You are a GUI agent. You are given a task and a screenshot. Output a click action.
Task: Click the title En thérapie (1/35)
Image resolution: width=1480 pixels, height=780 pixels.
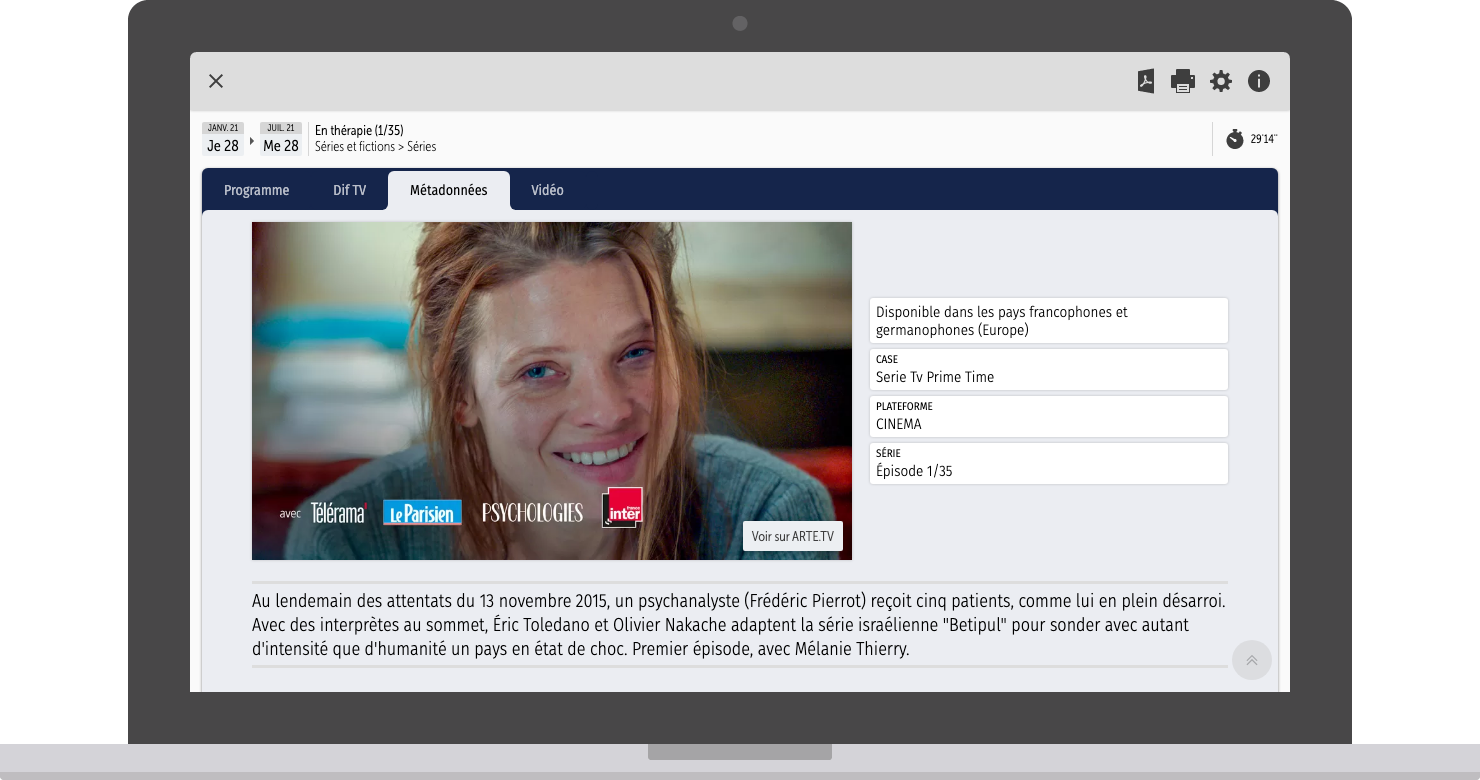click(359, 130)
